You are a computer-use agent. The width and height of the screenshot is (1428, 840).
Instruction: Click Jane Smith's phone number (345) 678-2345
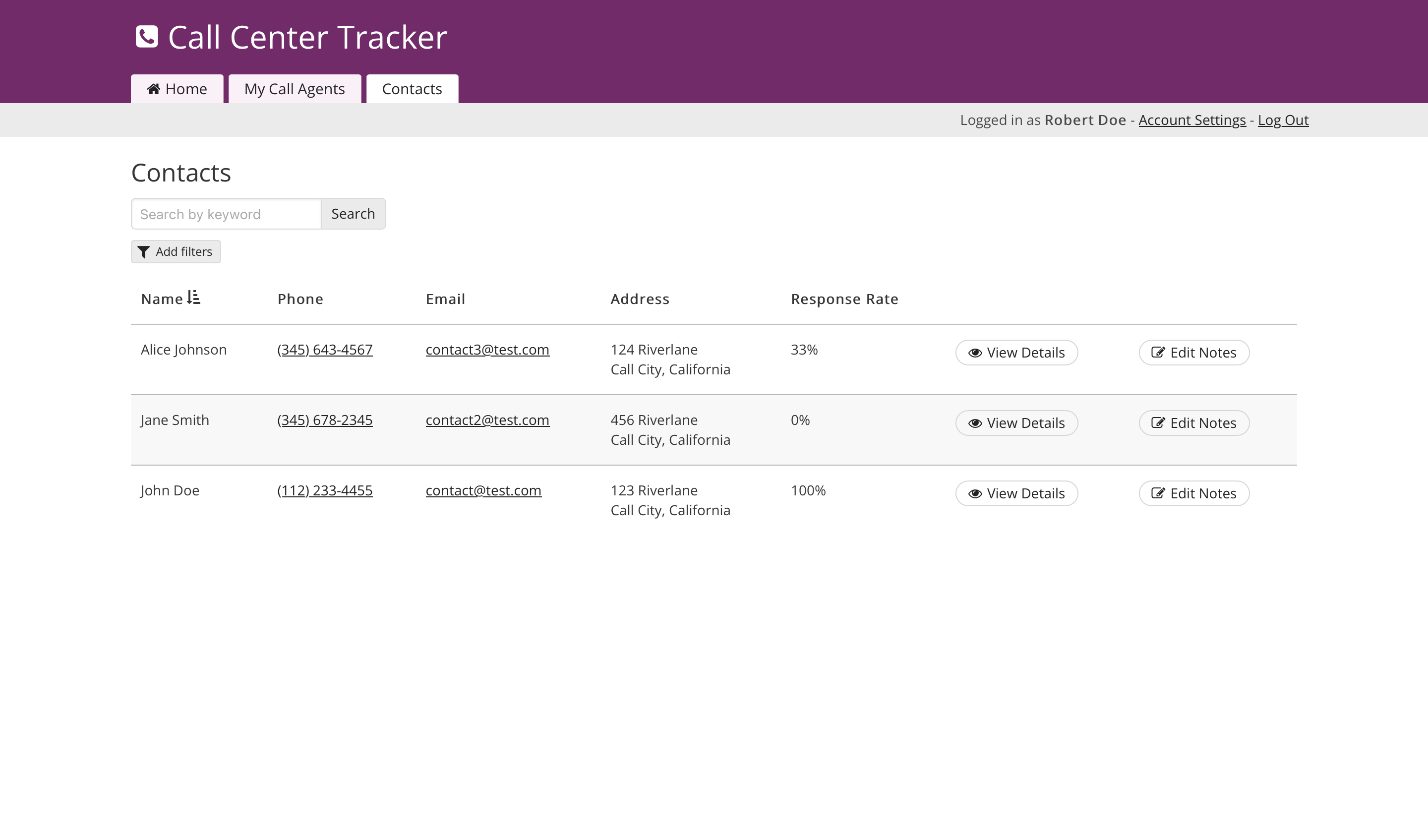[x=325, y=420]
